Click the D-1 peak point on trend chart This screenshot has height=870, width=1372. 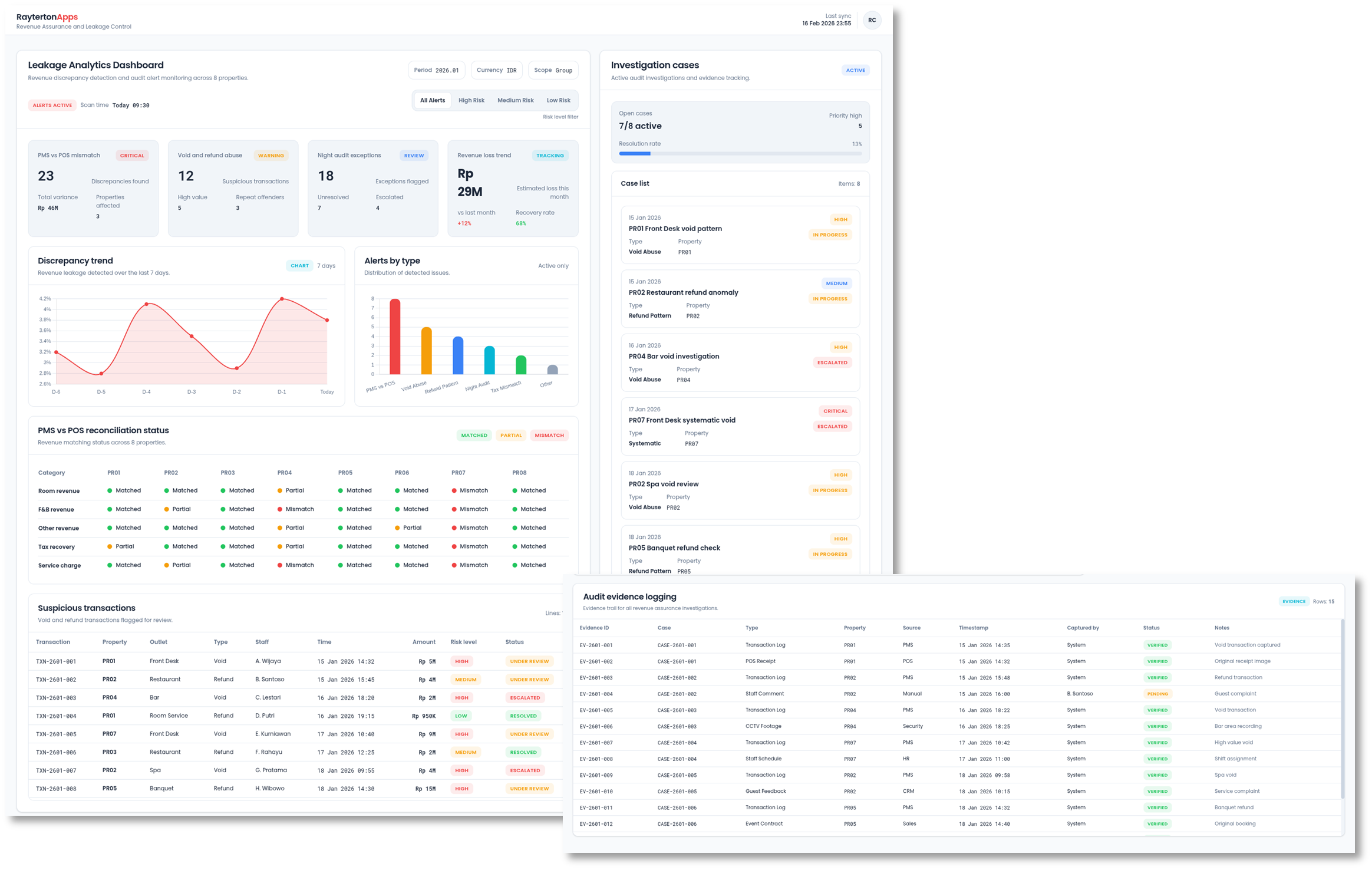pyautogui.click(x=282, y=299)
